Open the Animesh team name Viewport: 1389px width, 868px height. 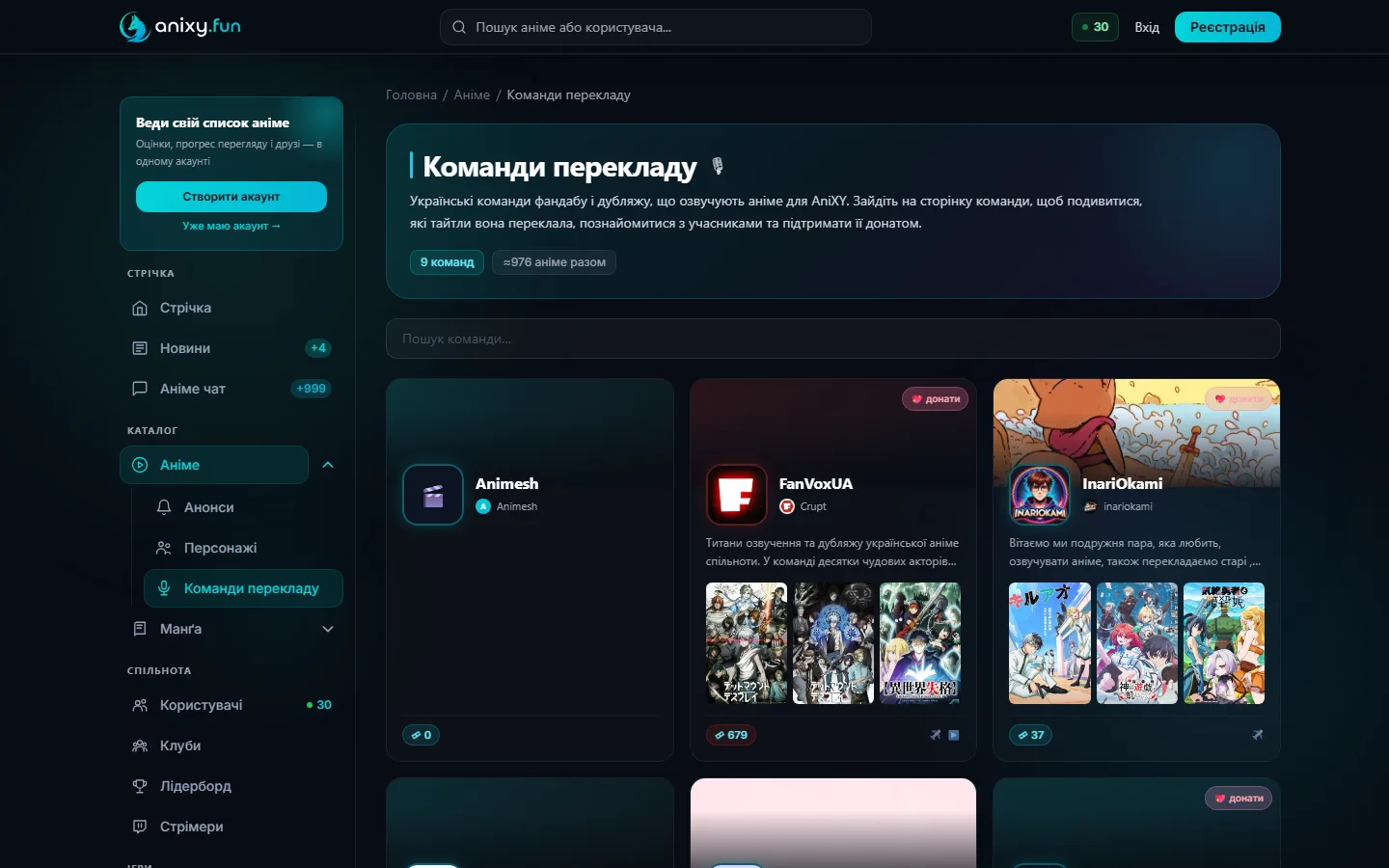tap(506, 484)
